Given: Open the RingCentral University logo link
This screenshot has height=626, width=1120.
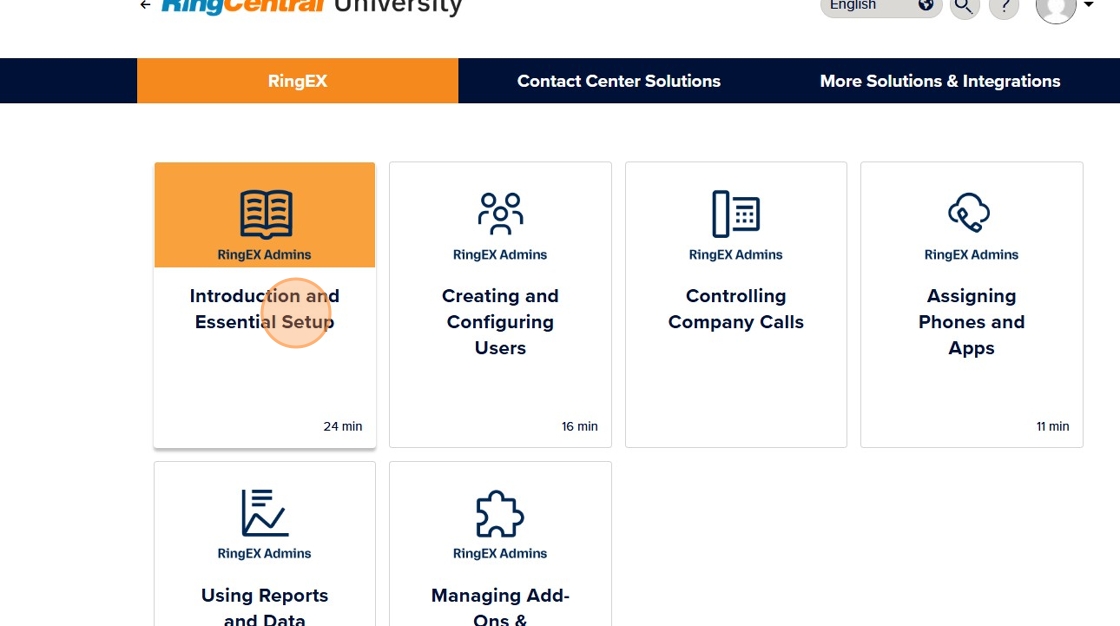Looking at the screenshot, I should (x=312, y=6).
